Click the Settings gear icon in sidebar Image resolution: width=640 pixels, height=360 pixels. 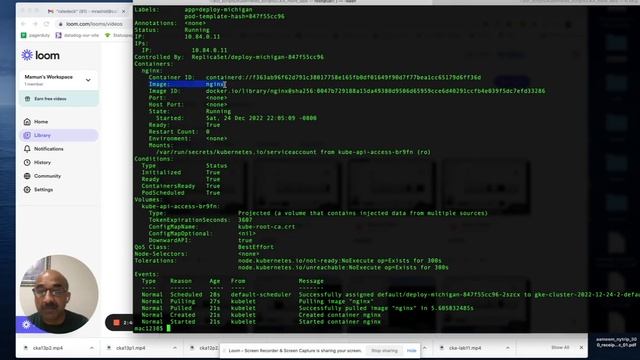click(x=27, y=189)
